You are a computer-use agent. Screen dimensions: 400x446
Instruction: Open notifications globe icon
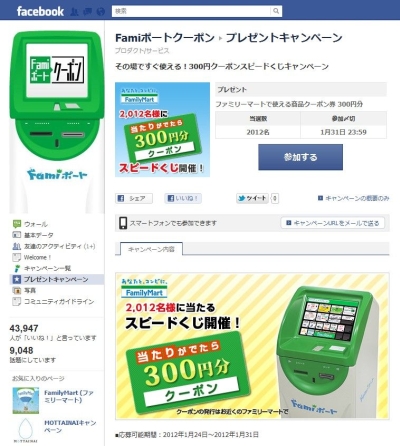[x=100, y=12]
